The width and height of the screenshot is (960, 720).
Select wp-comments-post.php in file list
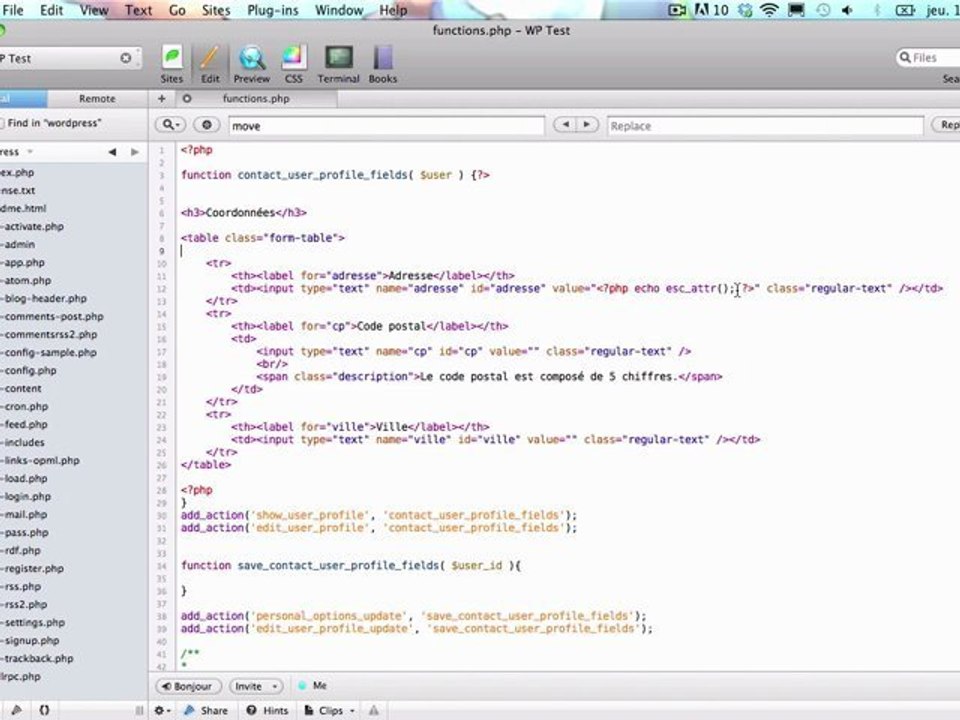click(52, 317)
